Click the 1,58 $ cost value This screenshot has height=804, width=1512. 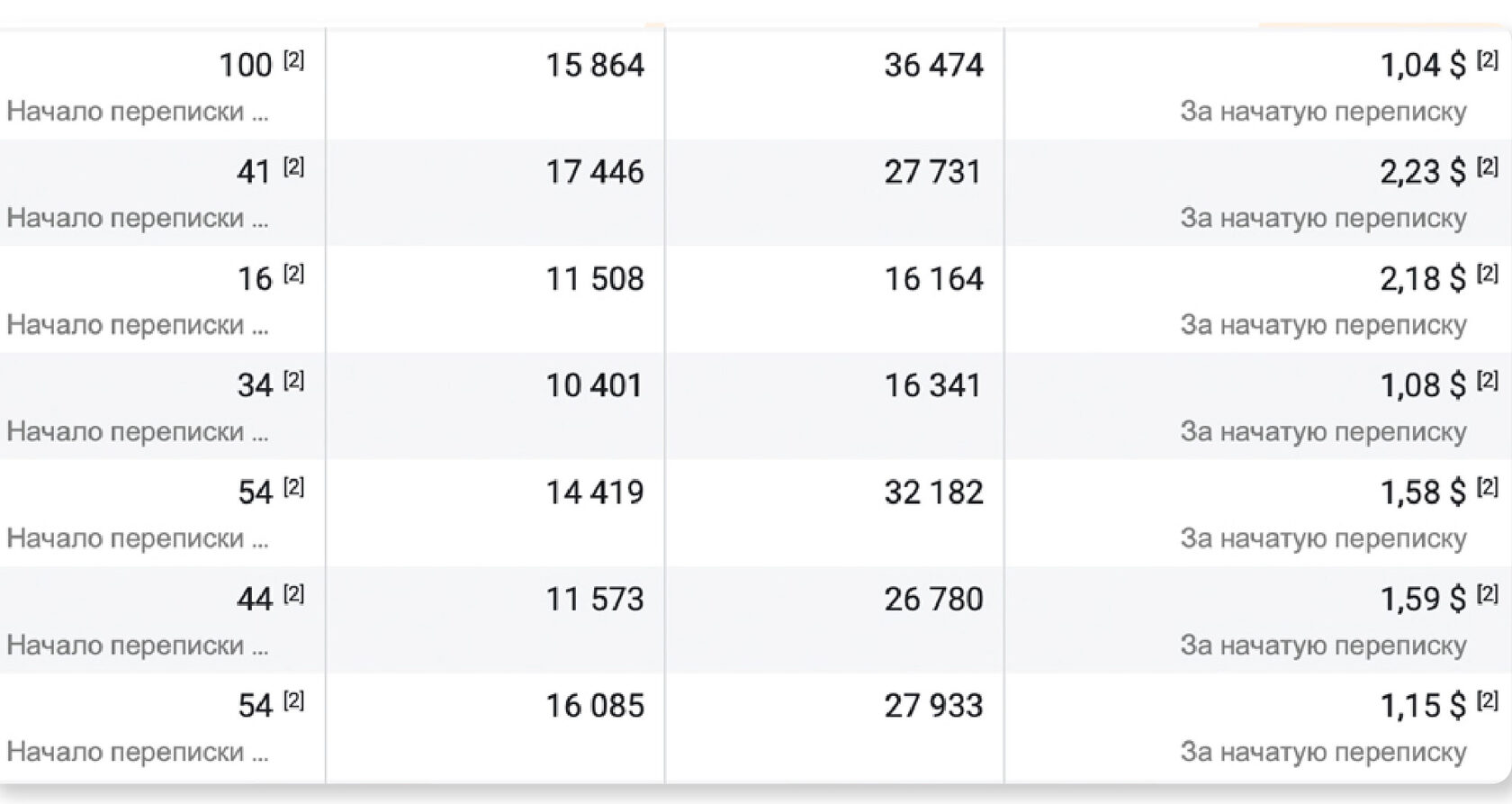pyautogui.click(x=1423, y=492)
